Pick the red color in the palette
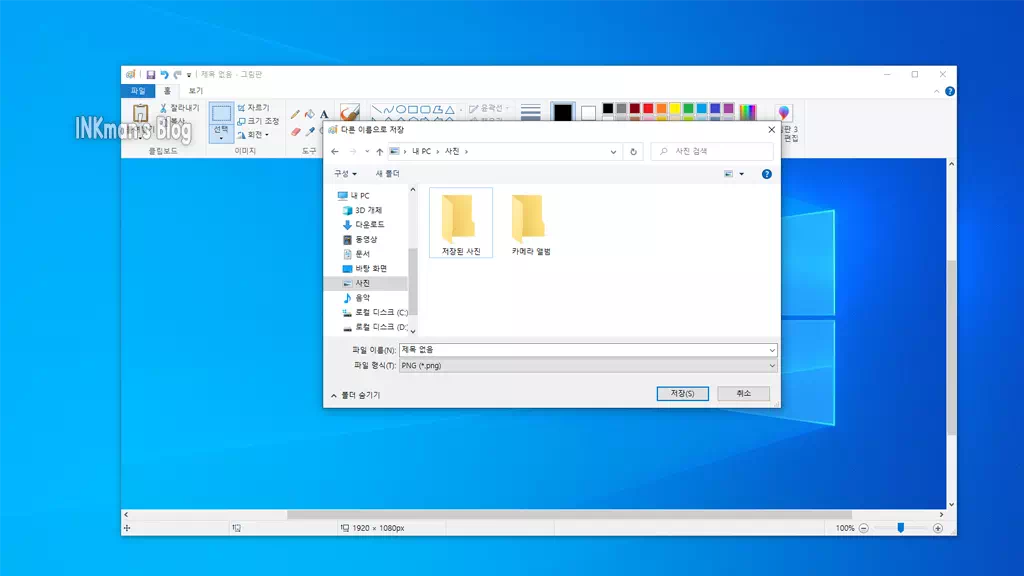This screenshot has width=1024, height=576. click(648, 108)
